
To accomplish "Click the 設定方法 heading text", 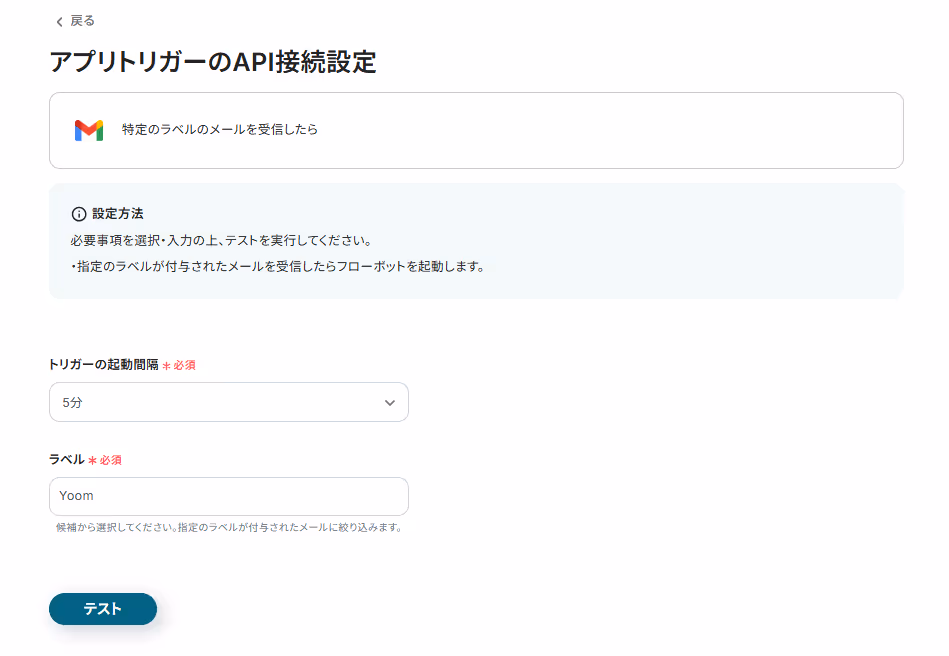I will pyautogui.click(x=117, y=214).
